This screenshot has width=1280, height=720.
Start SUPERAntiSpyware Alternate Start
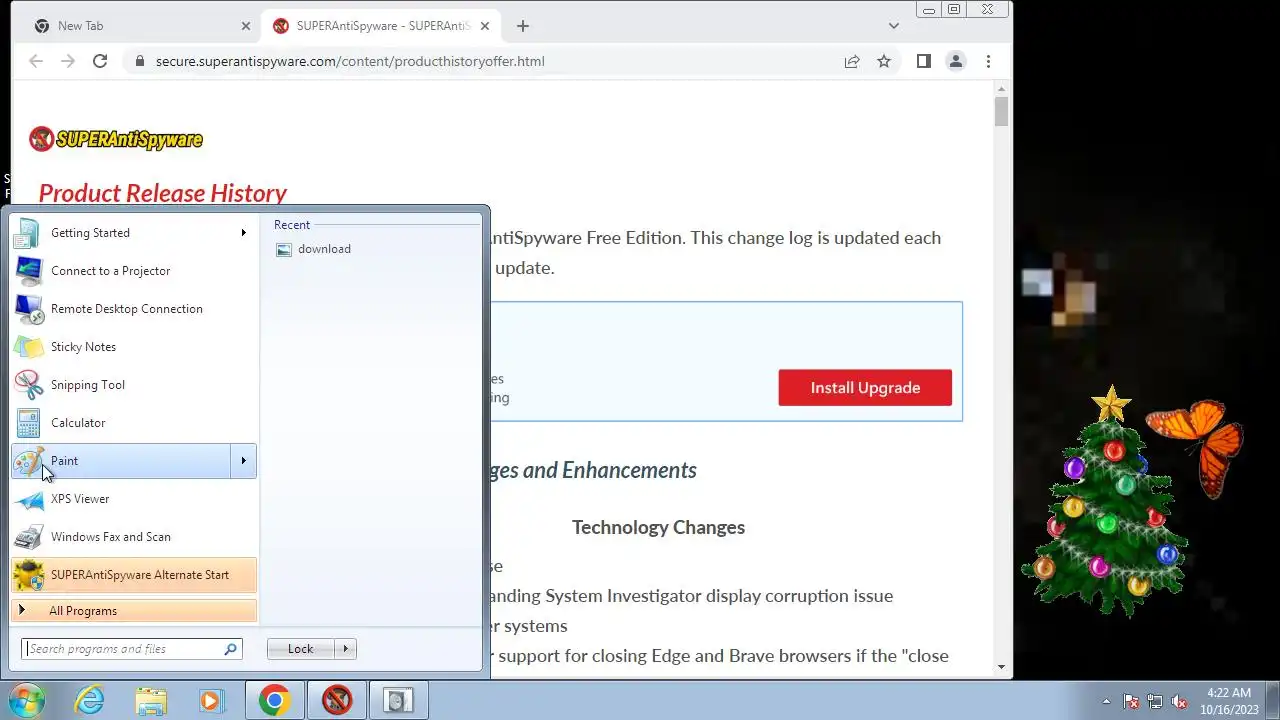[133, 575]
